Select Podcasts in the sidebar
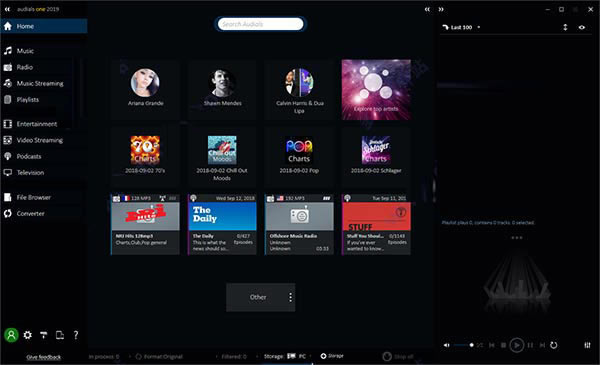 click(x=29, y=156)
